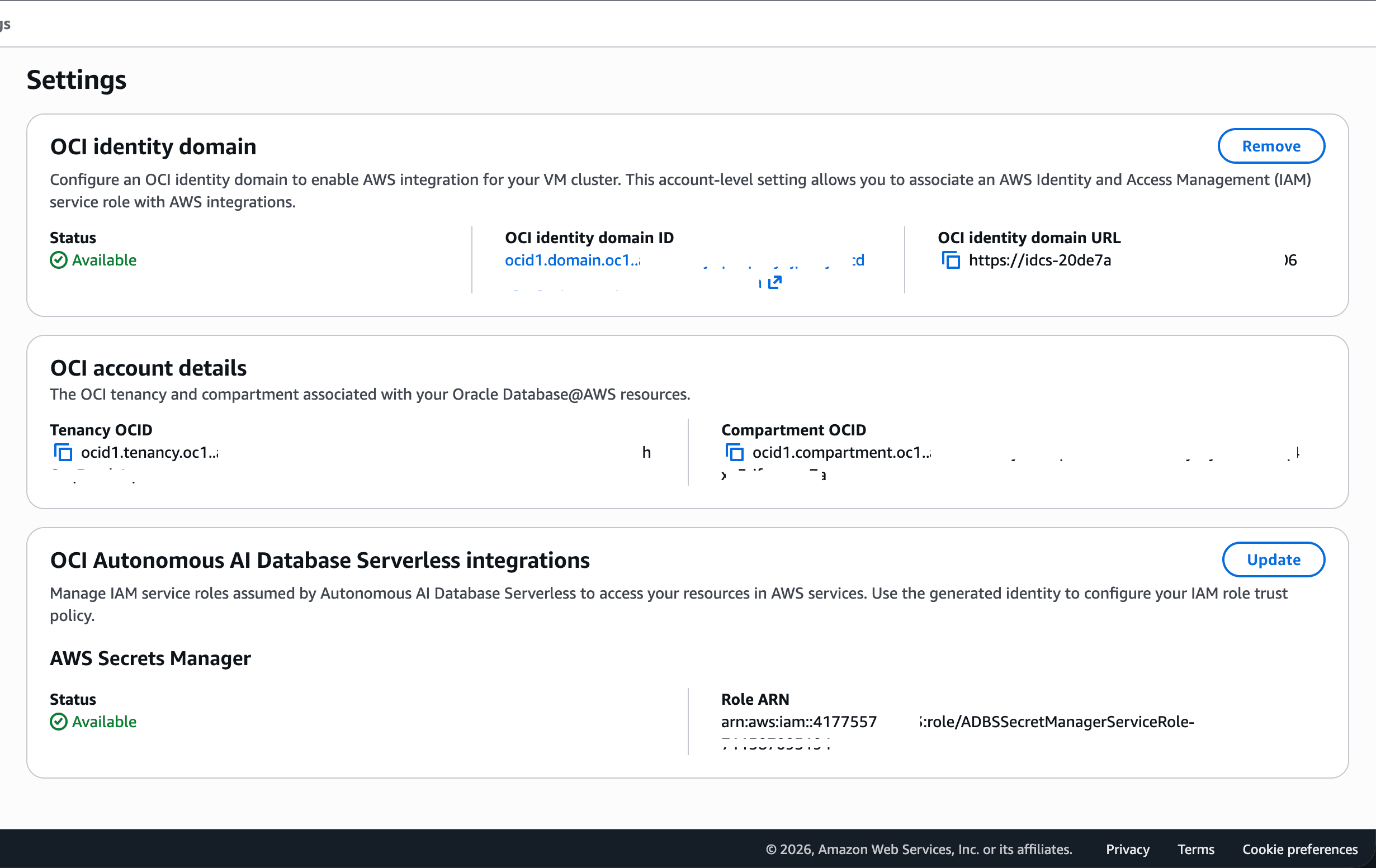Open the Terms link in footer
The image size is (1376, 868).
1195,849
